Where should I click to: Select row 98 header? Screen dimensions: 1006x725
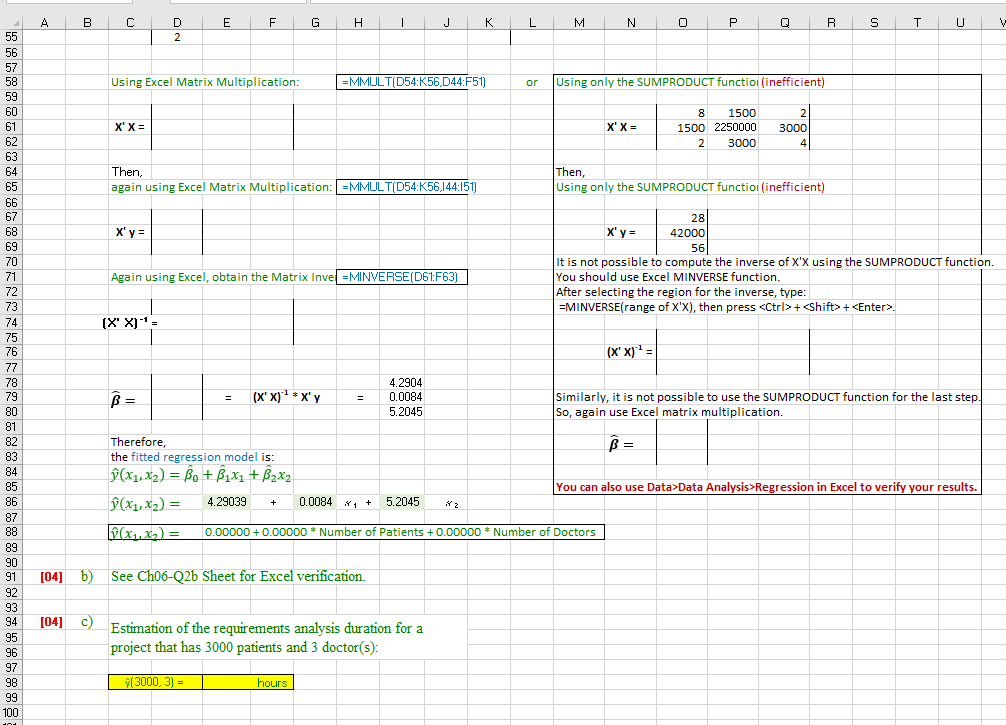tap(11, 683)
